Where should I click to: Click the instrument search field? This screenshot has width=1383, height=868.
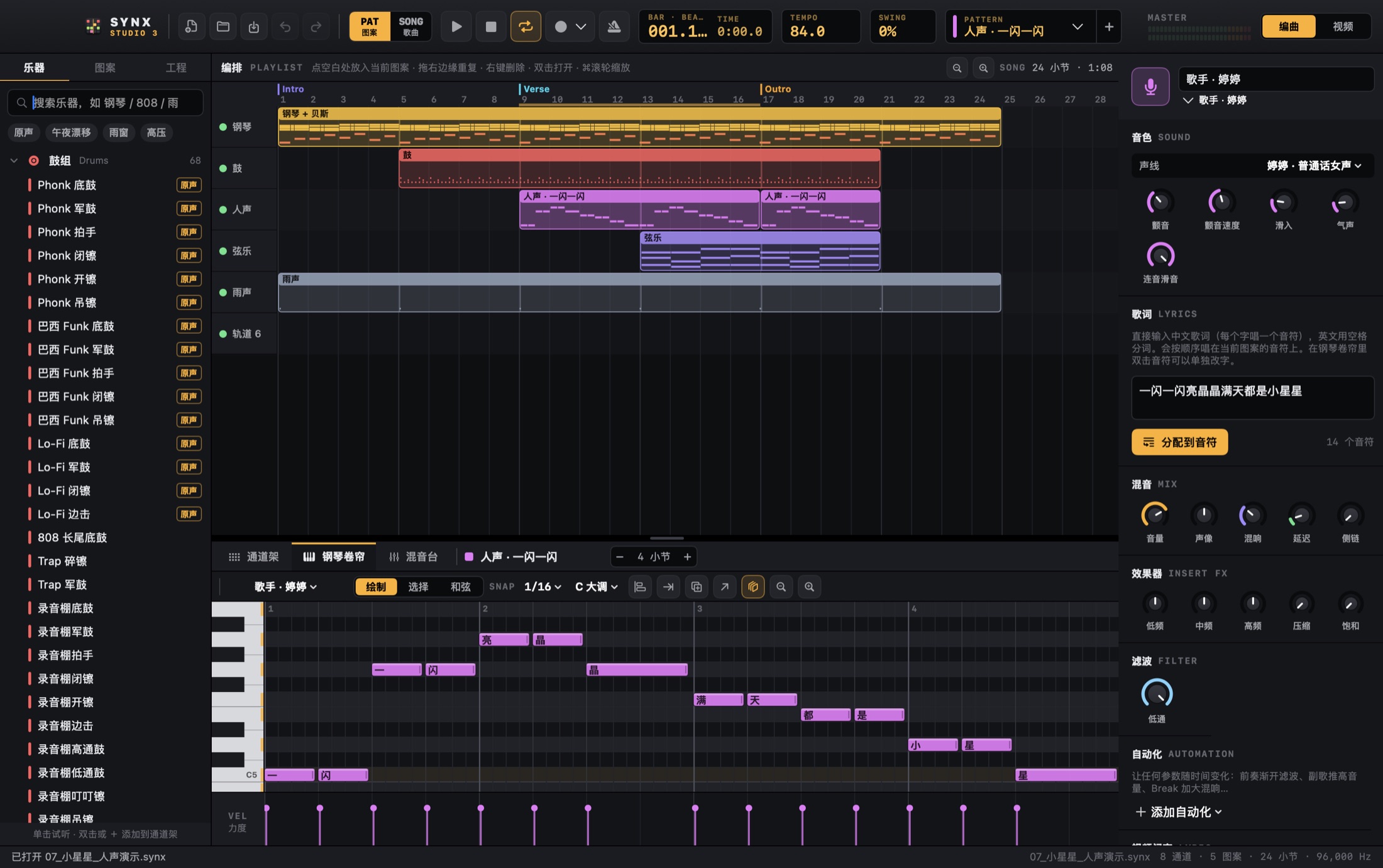tap(105, 102)
